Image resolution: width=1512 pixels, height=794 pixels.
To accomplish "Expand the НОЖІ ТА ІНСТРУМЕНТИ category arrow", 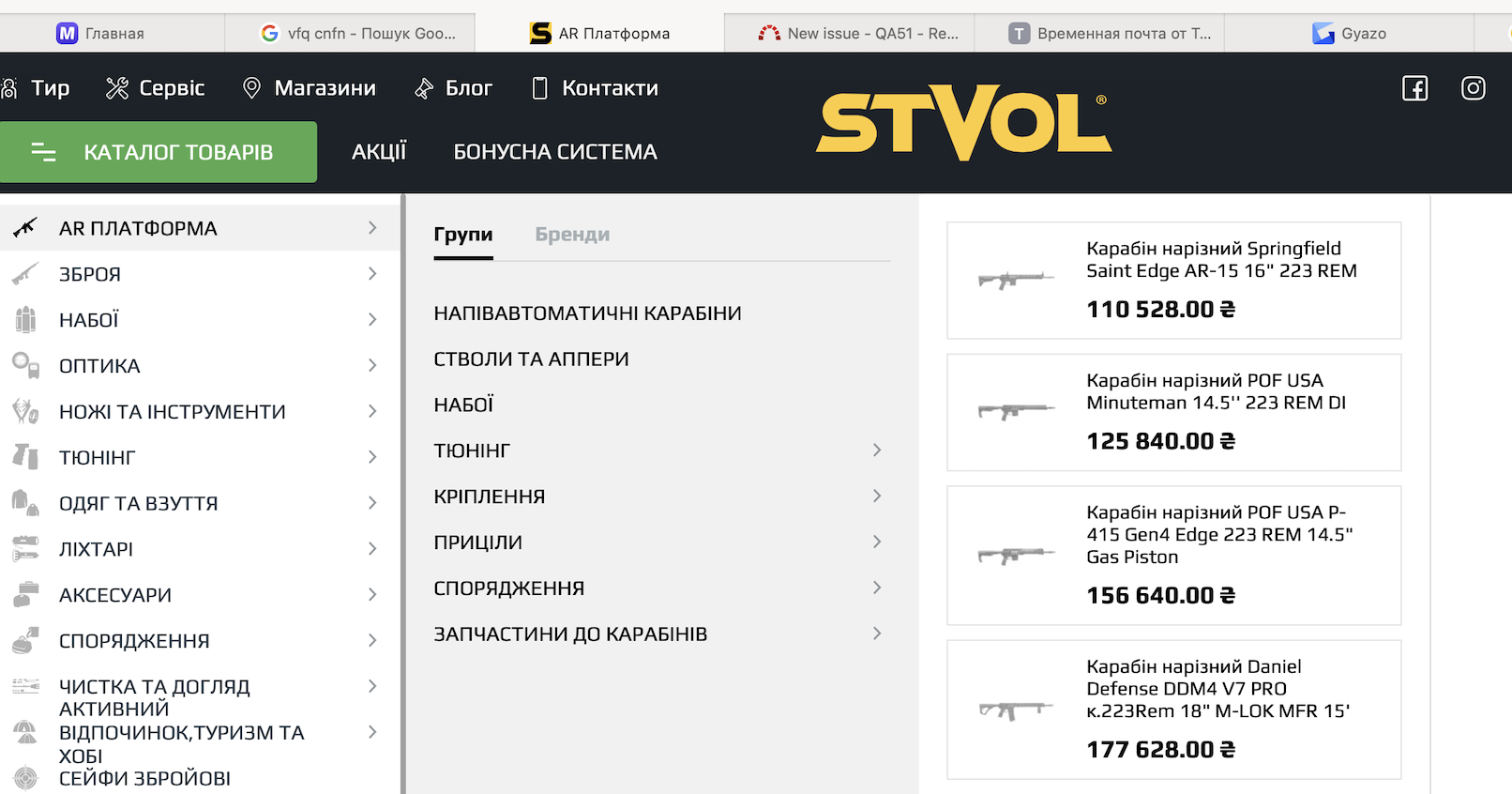I will (372, 411).
